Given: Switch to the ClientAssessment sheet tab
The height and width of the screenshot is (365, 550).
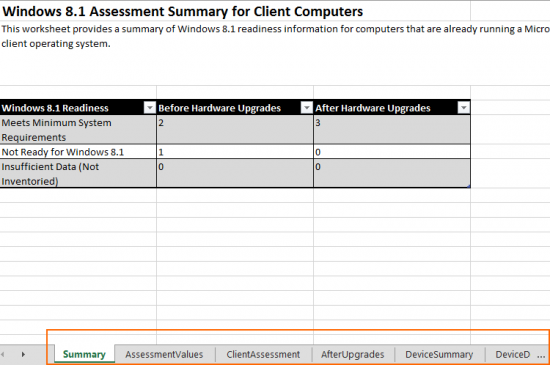Looking at the screenshot, I should [263, 354].
